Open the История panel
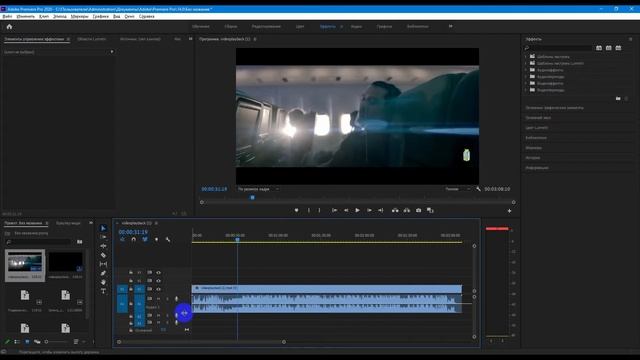640x360 pixels. (x=533, y=158)
